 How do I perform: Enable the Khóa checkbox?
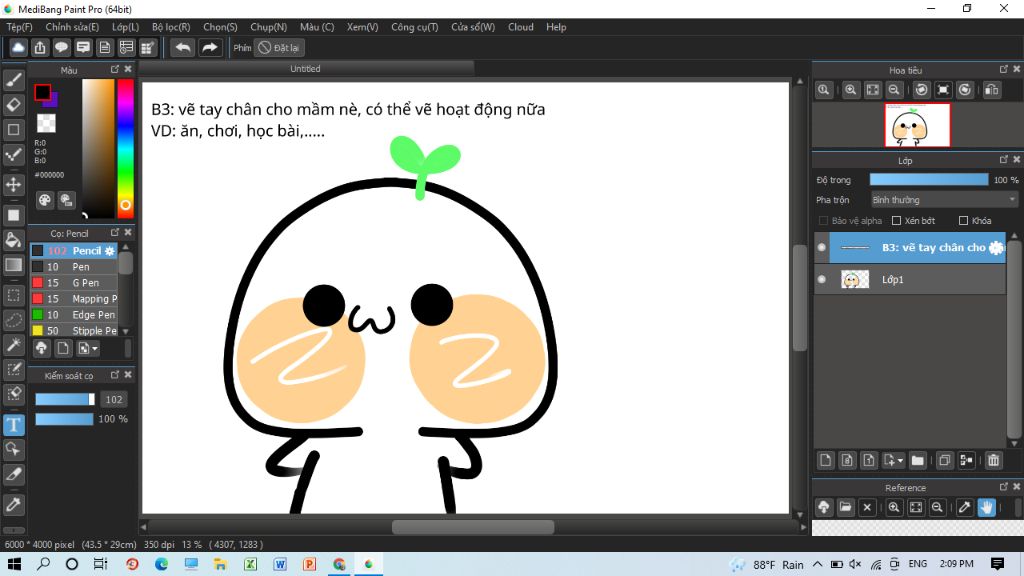tap(963, 221)
